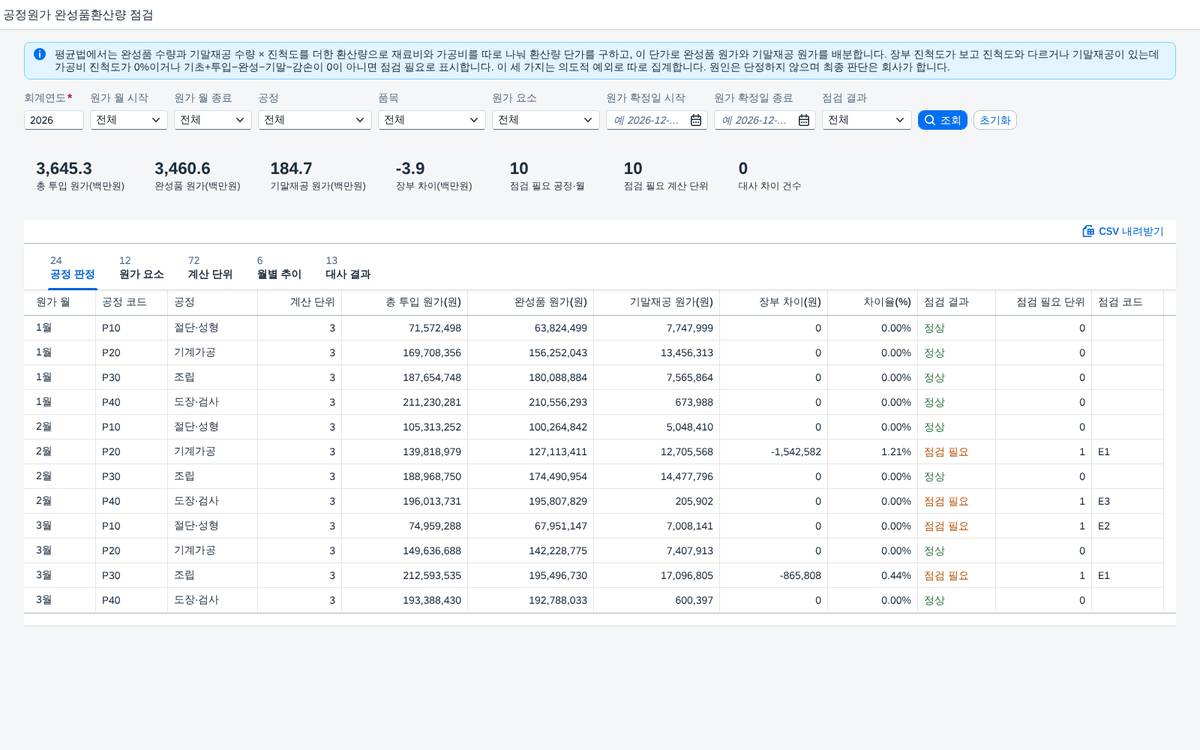The image size is (1200, 750).
Task: Click the 공정 코드 column header
Action: tap(132, 302)
